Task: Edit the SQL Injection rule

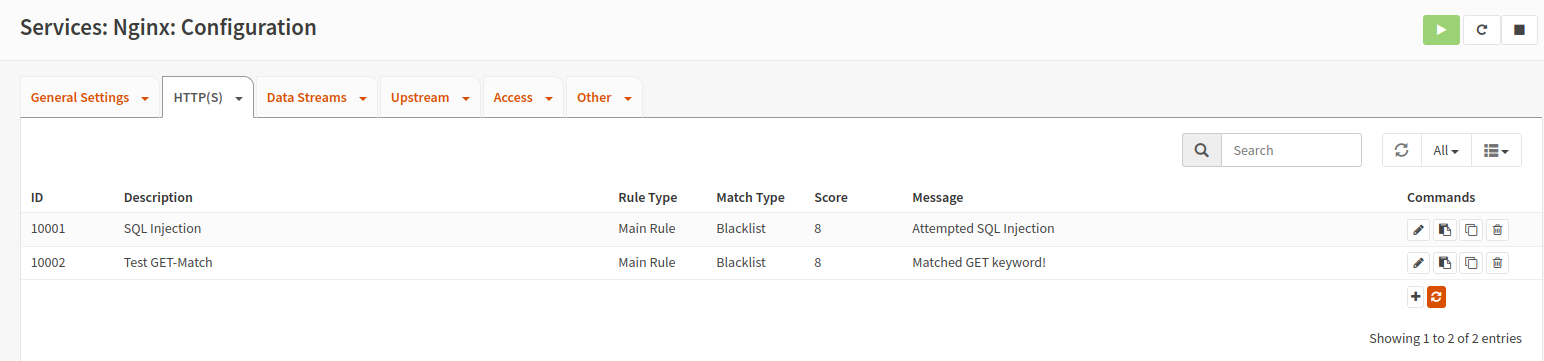Action: [x=1418, y=230]
